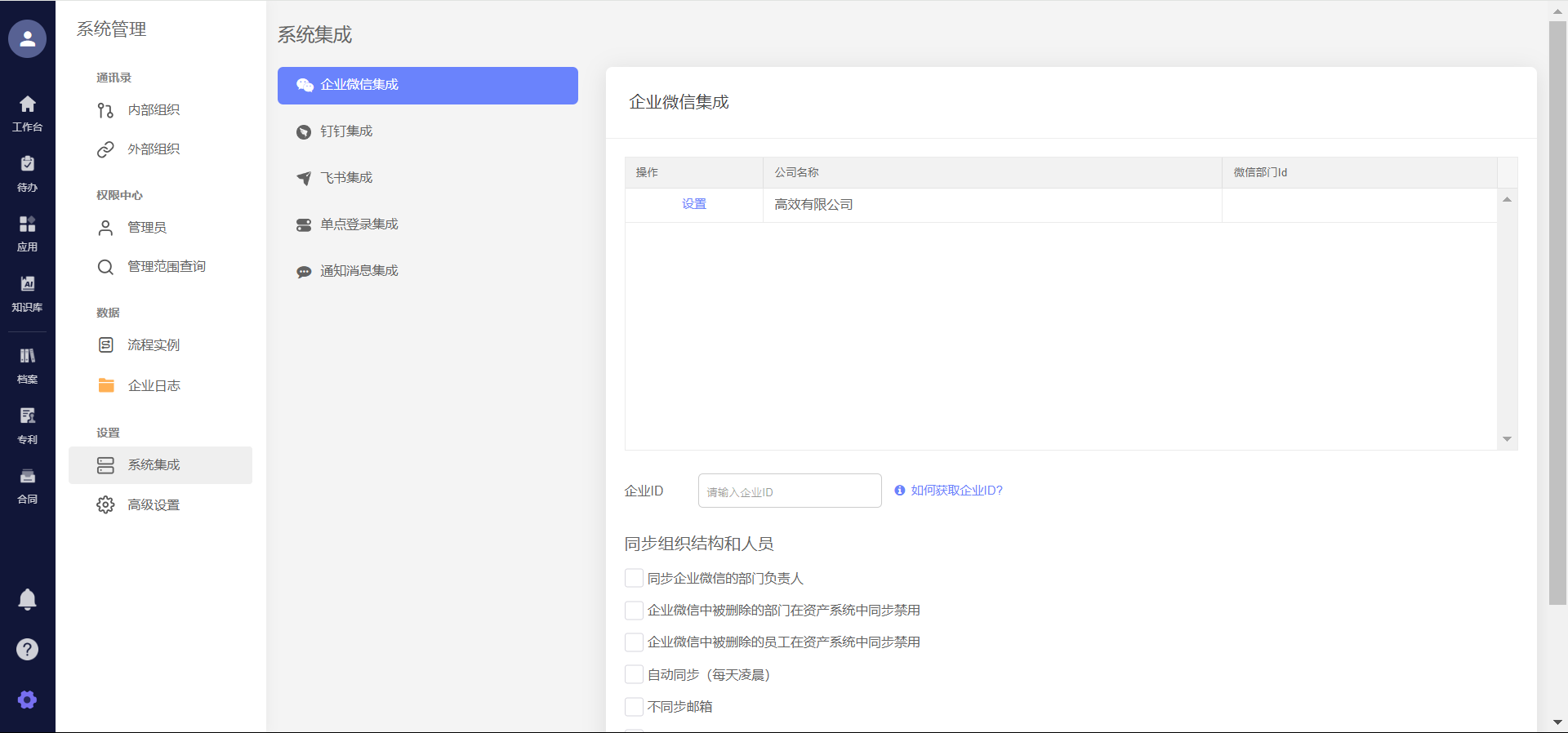Image resolution: width=1568 pixels, height=733 pixels.
Task: Click the table scroll down arrow
Action: click(1507, 439)
